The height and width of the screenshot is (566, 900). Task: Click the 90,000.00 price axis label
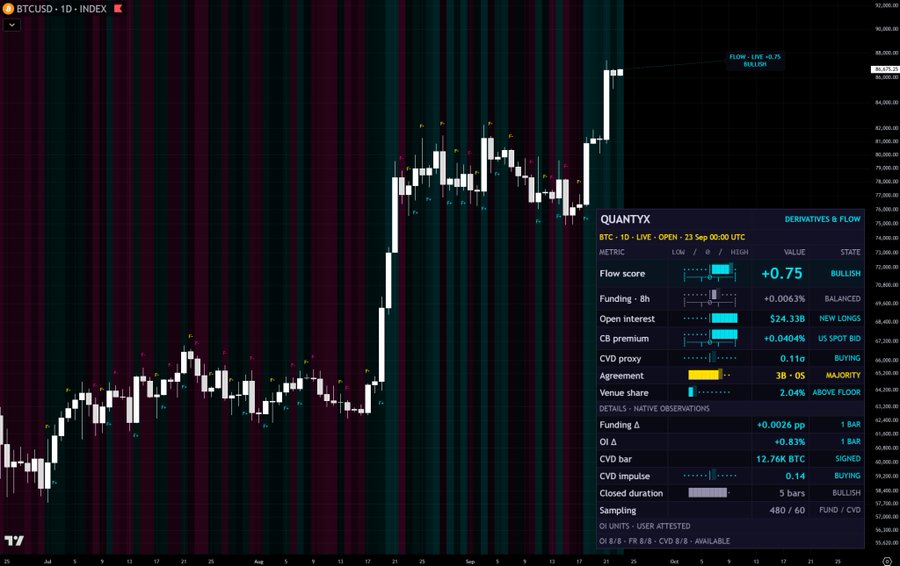click(x=887, y=29)
